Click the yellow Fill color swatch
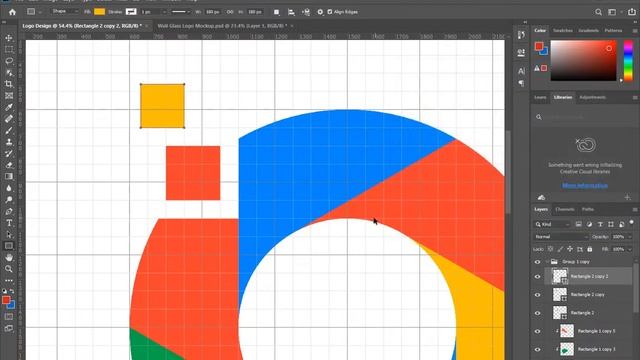Image resolution: width=640 pixels, height=360 pixels. click(x=99, y=12)
